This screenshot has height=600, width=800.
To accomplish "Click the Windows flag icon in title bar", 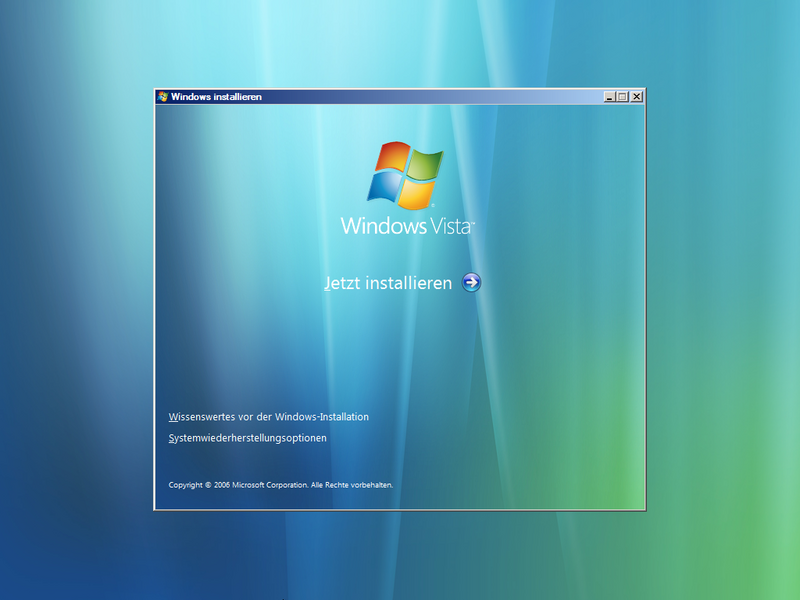I will coord(163,96).
